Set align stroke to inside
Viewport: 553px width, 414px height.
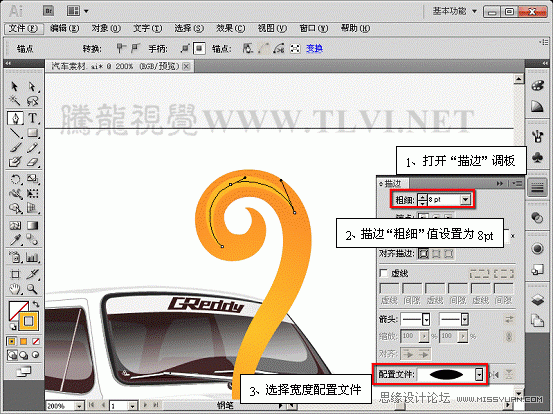436,253
